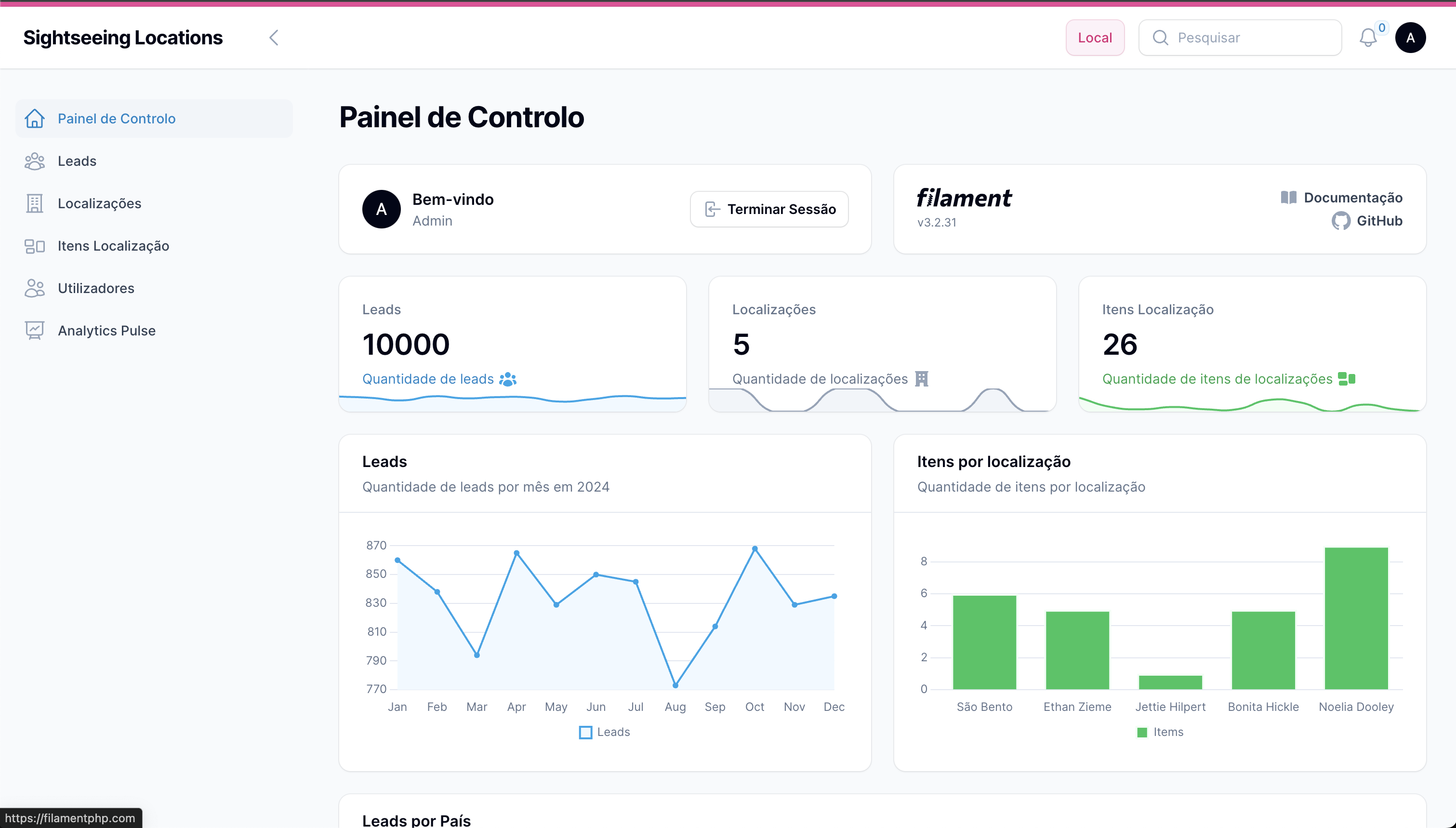Viewport: 1456px width, 828px height.
Task: Click the Itens Localização sidebar icon
Action: pos(35,246)
